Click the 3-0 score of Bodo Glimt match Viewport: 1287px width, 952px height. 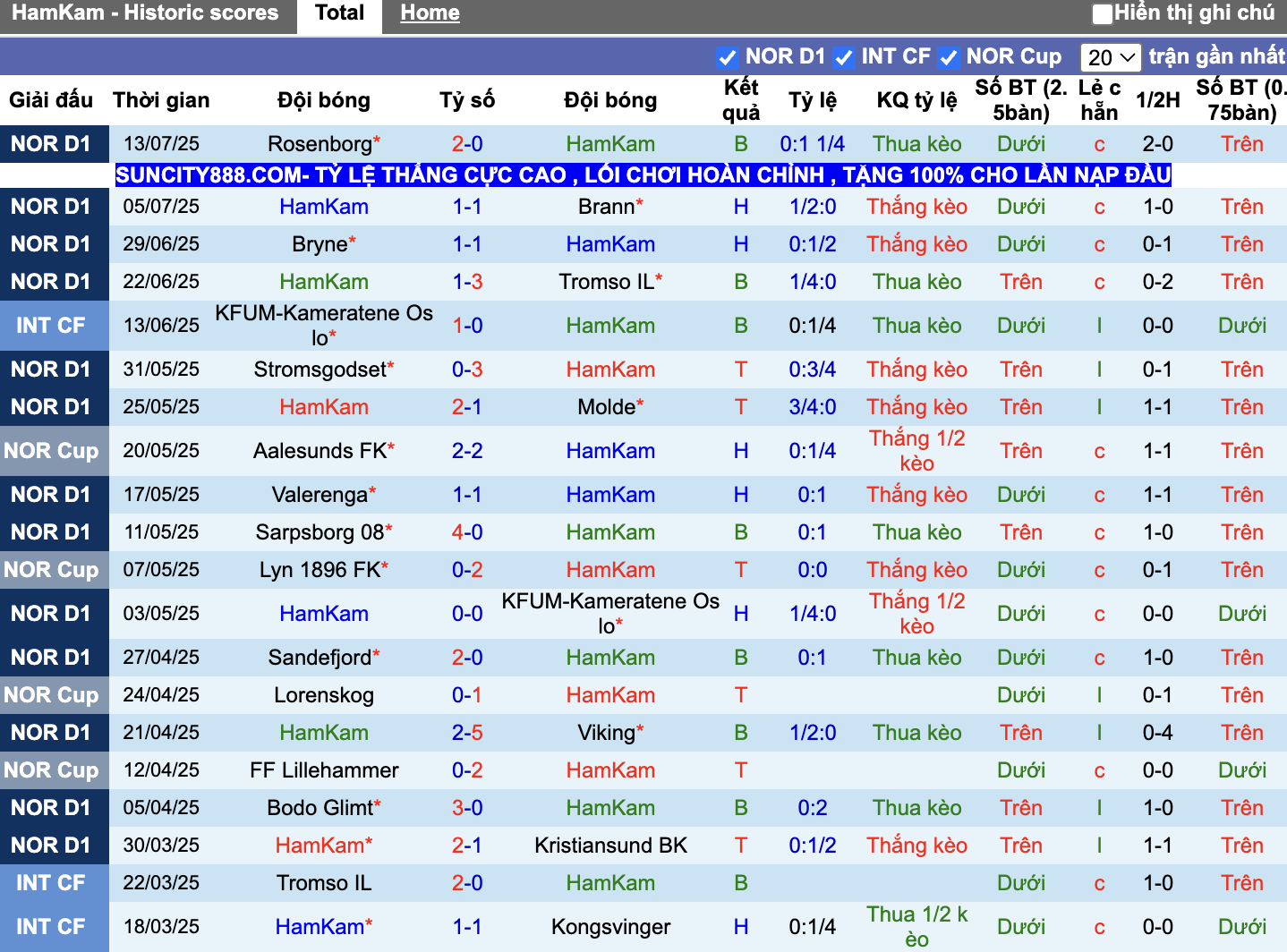[467, 808]
